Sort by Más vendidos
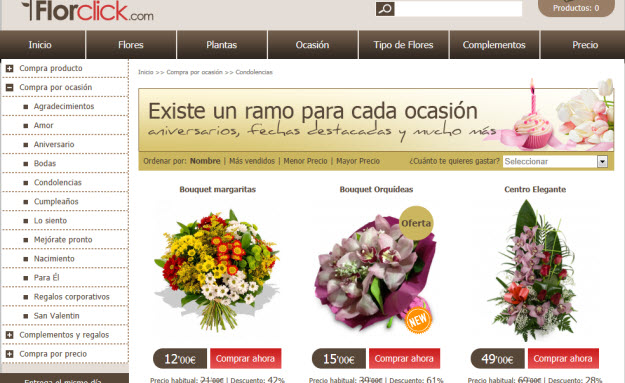 tap(252, 161)
